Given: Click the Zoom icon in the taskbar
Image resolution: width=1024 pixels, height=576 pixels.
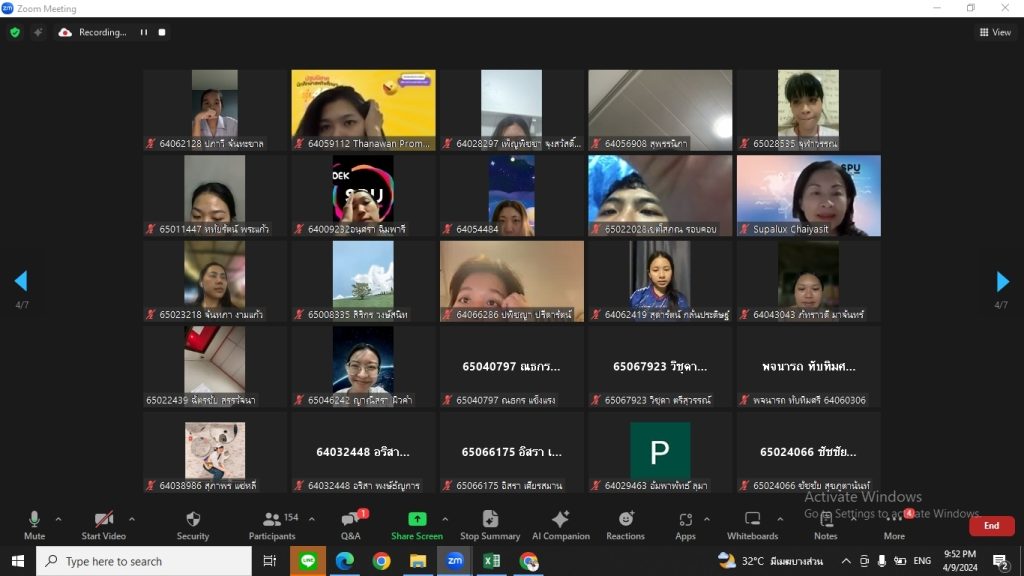Looking at the screenshot, I should [455, 561].
